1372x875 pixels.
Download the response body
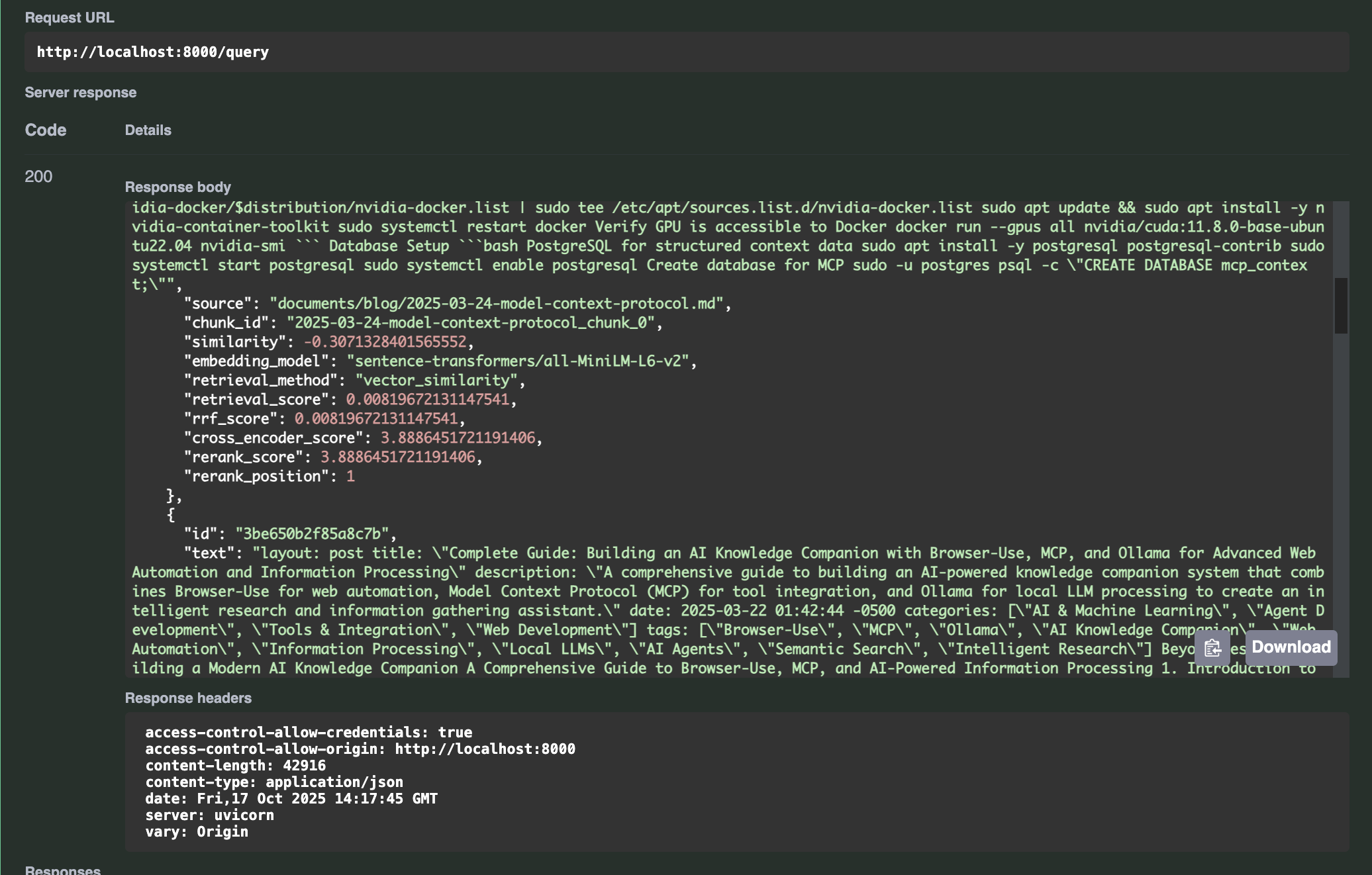(x=1291, y=647)
